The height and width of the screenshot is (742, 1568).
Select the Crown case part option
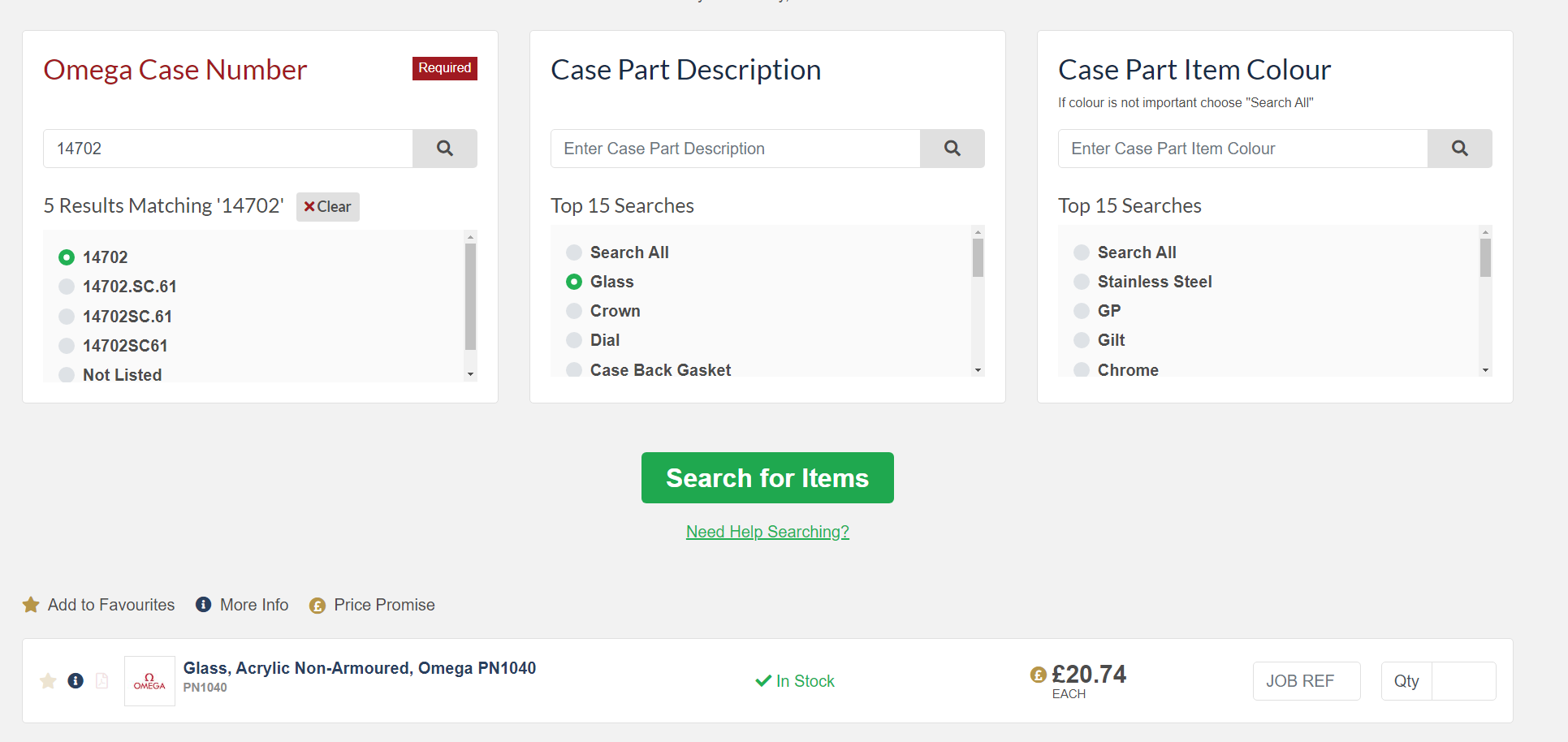[574, 311]
